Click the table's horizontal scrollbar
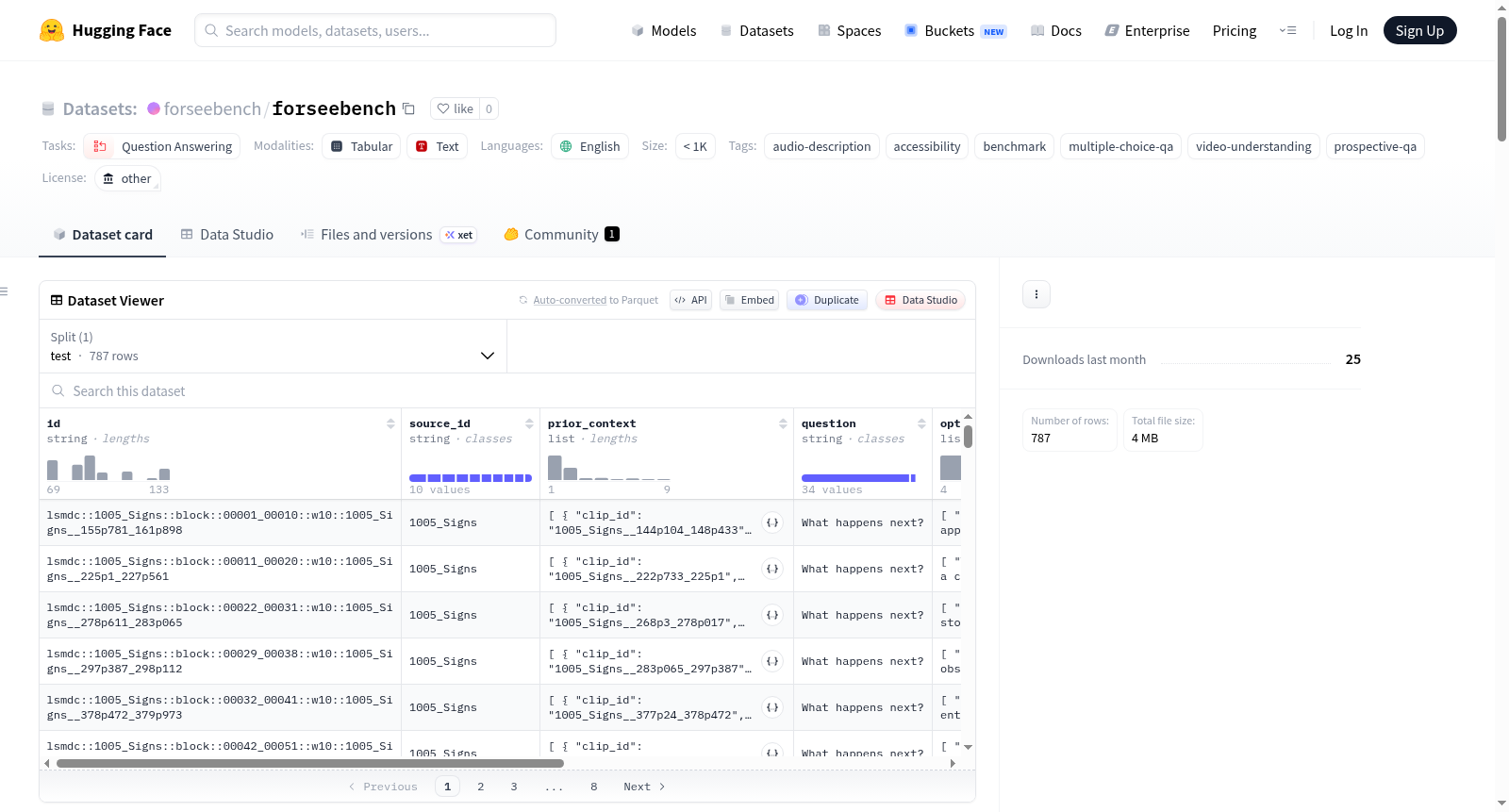The width and height of the screenshot is (1509, 812). pos(310,763)
